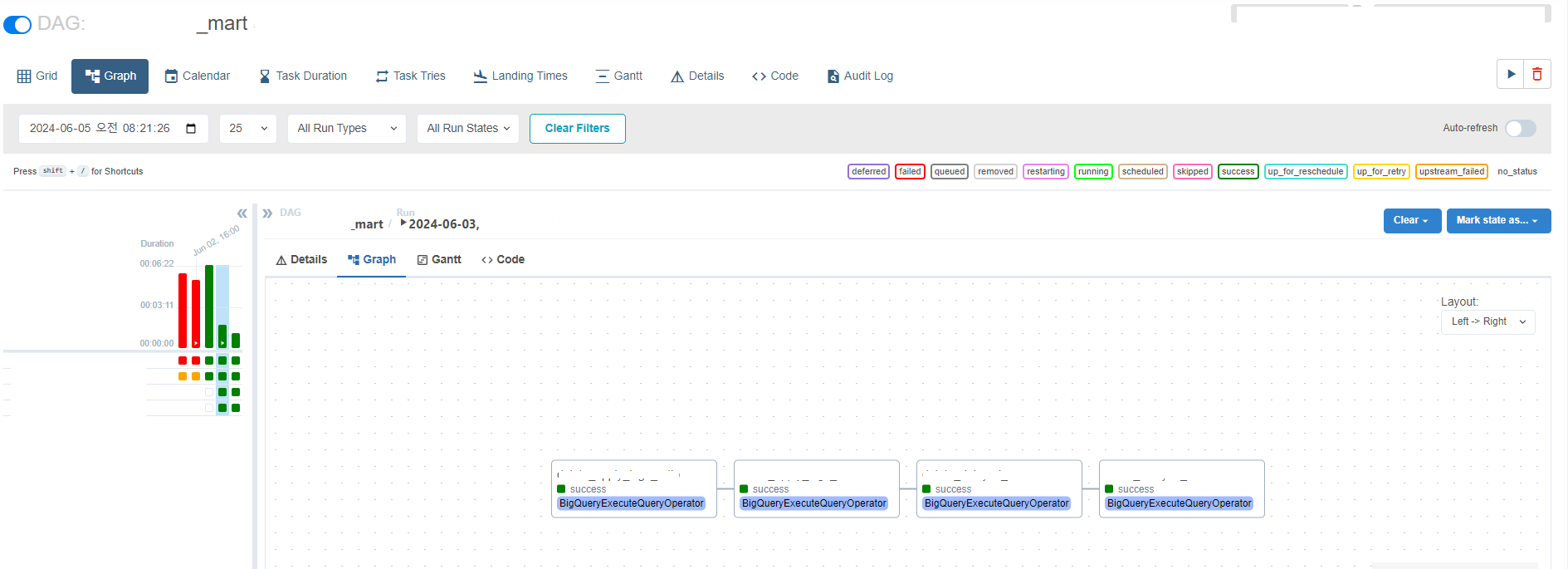Click the Mark state as... button
The width and height of the screenshot is (1568, 569).
pyautogui.click(x=1497, y=221)
